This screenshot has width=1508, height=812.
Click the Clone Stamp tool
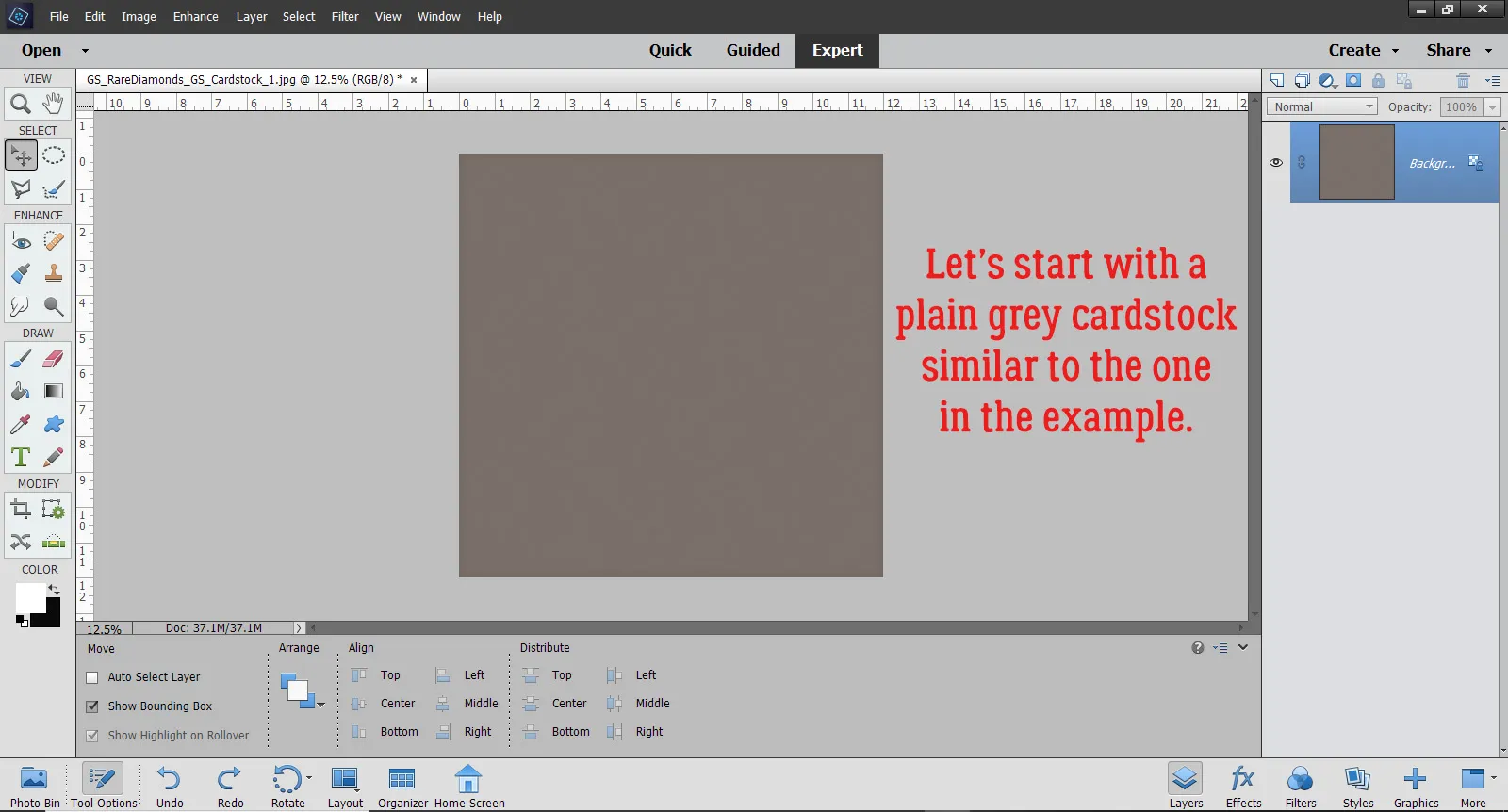[x=54, y=274]
